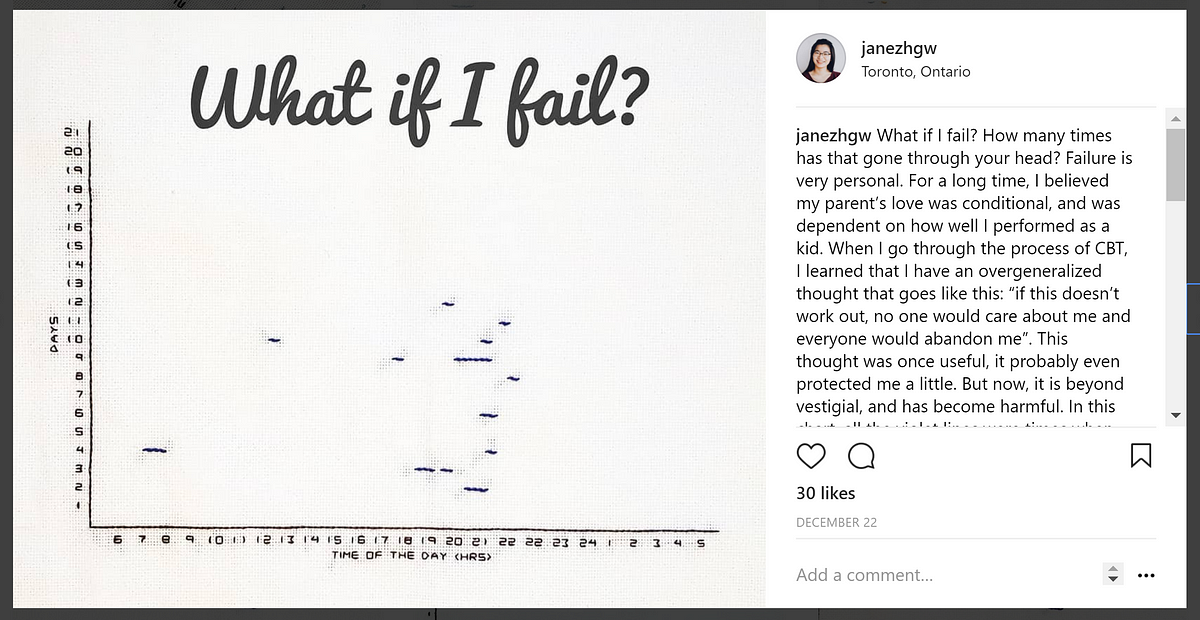
Task: Like the post with the heart icon
Action: [811, 456]
